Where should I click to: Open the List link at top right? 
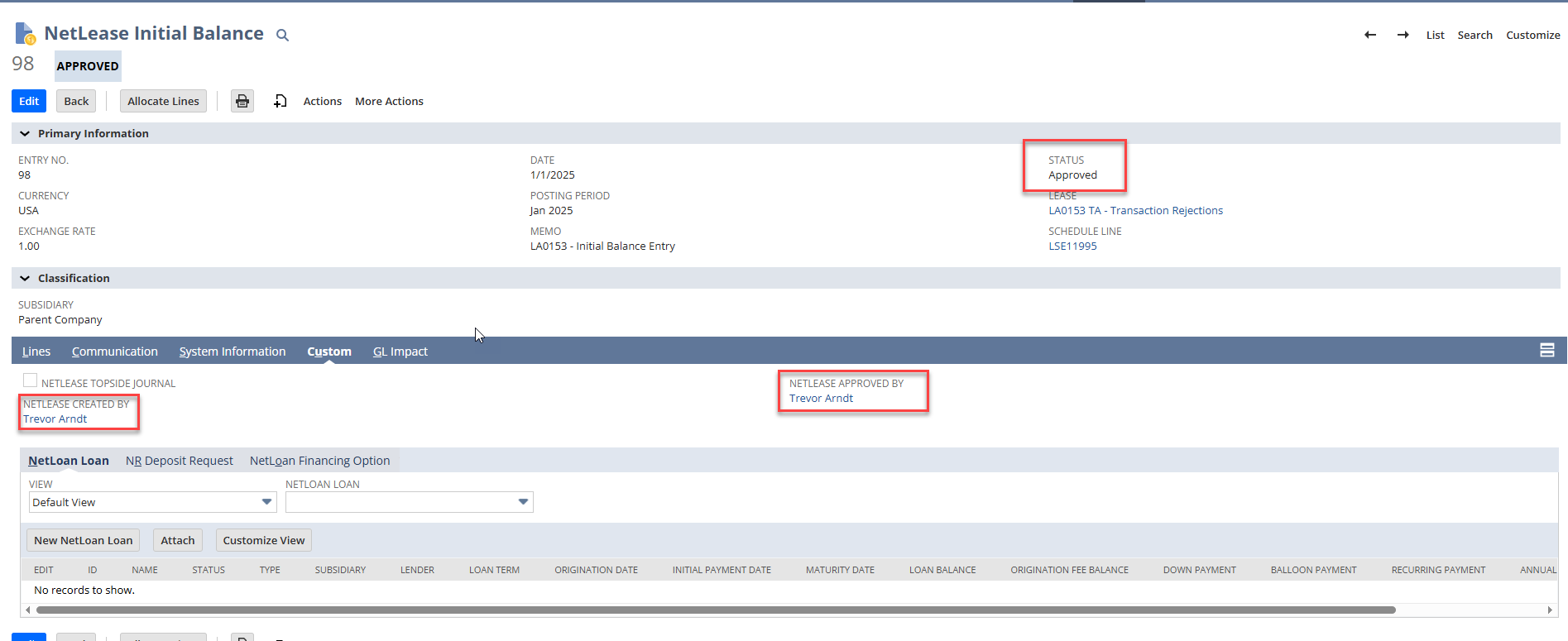1436,35
